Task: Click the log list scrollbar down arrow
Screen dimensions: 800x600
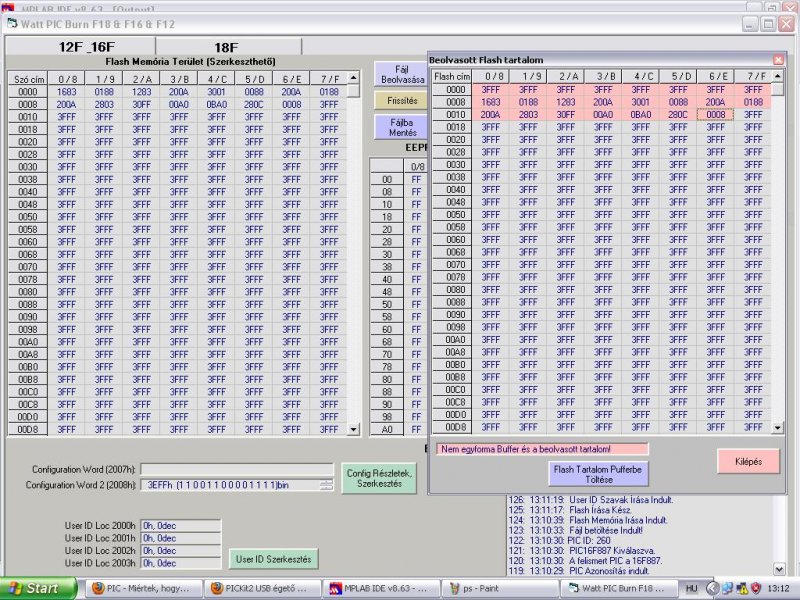Action: (x=780, y=569)
